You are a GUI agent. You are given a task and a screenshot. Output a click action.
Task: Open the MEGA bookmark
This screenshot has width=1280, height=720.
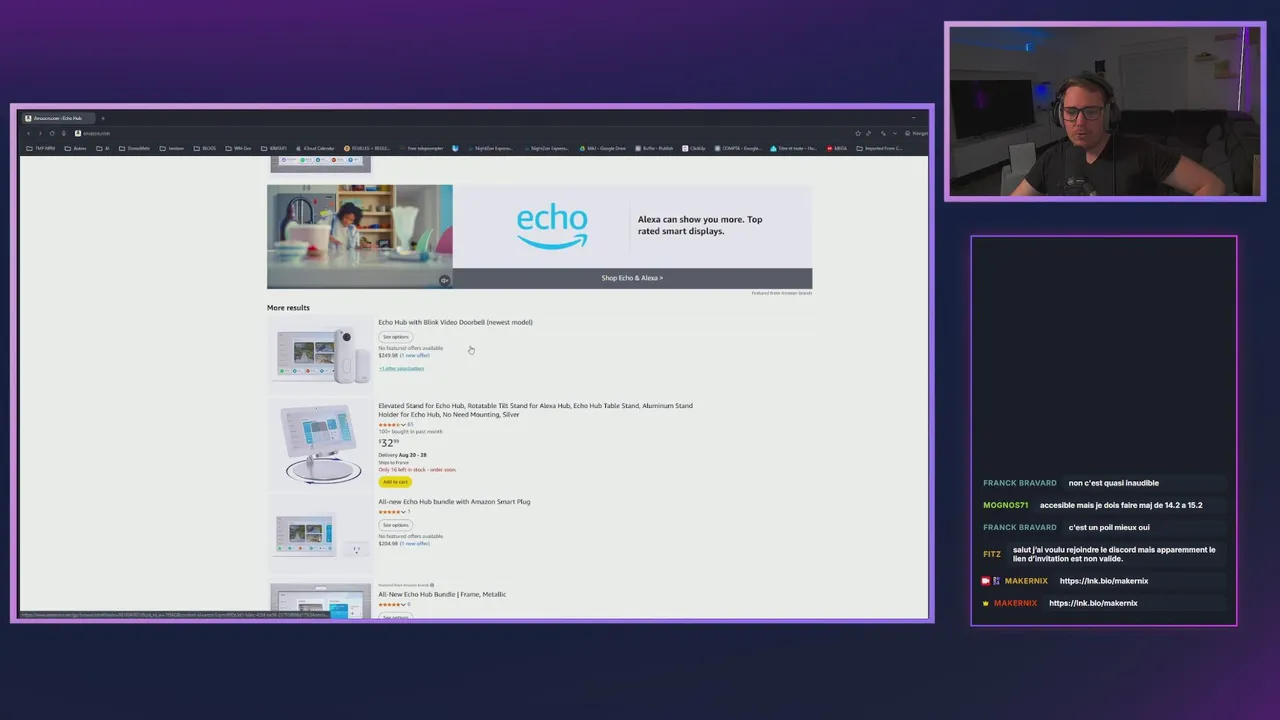(x=837, y=148)
